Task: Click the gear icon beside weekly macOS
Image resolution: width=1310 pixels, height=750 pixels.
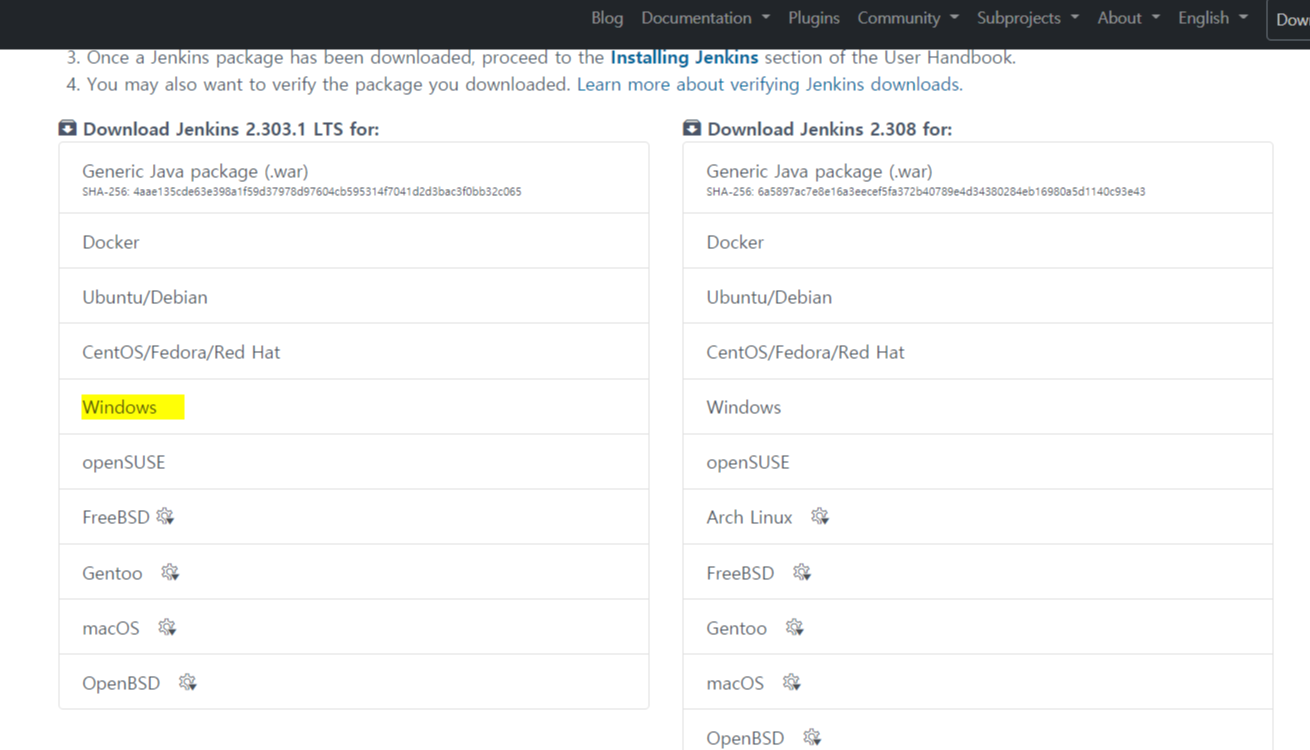Action: coord(791,682)
